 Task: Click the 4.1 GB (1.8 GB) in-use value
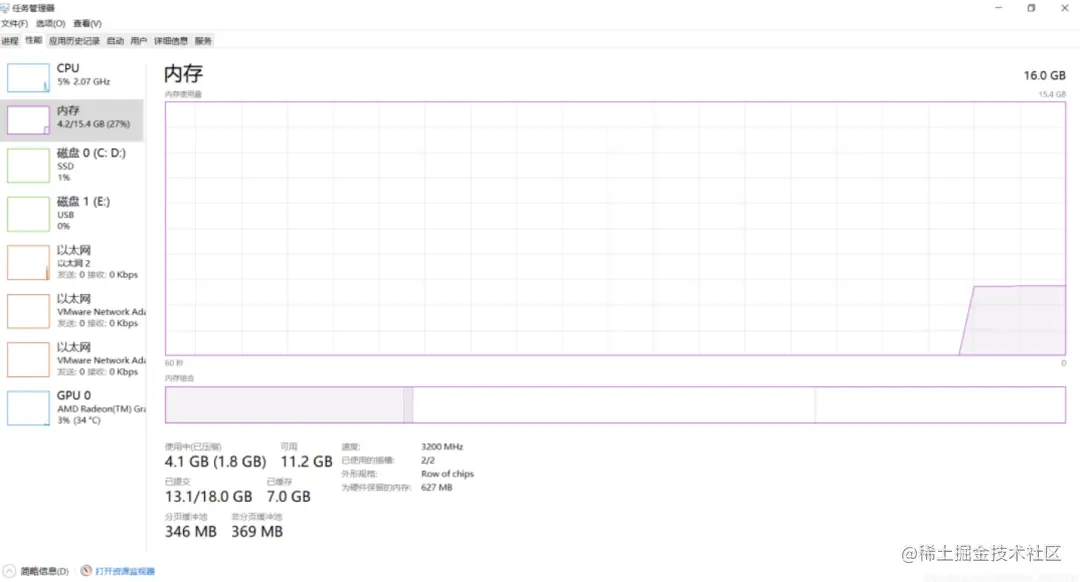pyautogui.click(x=215, y=461)
